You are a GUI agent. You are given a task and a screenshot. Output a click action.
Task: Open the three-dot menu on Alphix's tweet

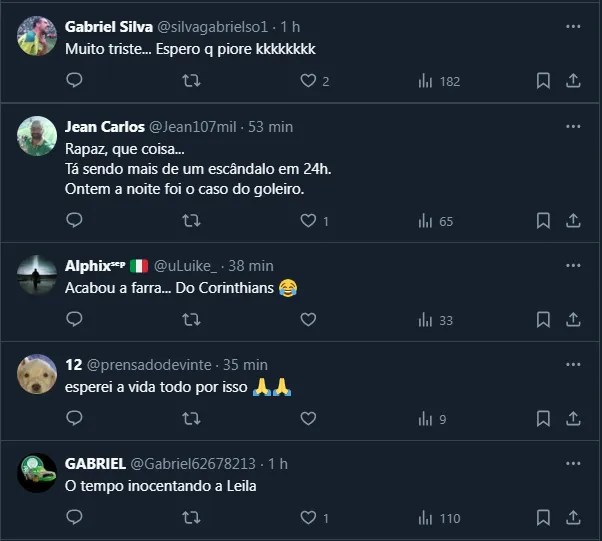click(x=573, y=265)
